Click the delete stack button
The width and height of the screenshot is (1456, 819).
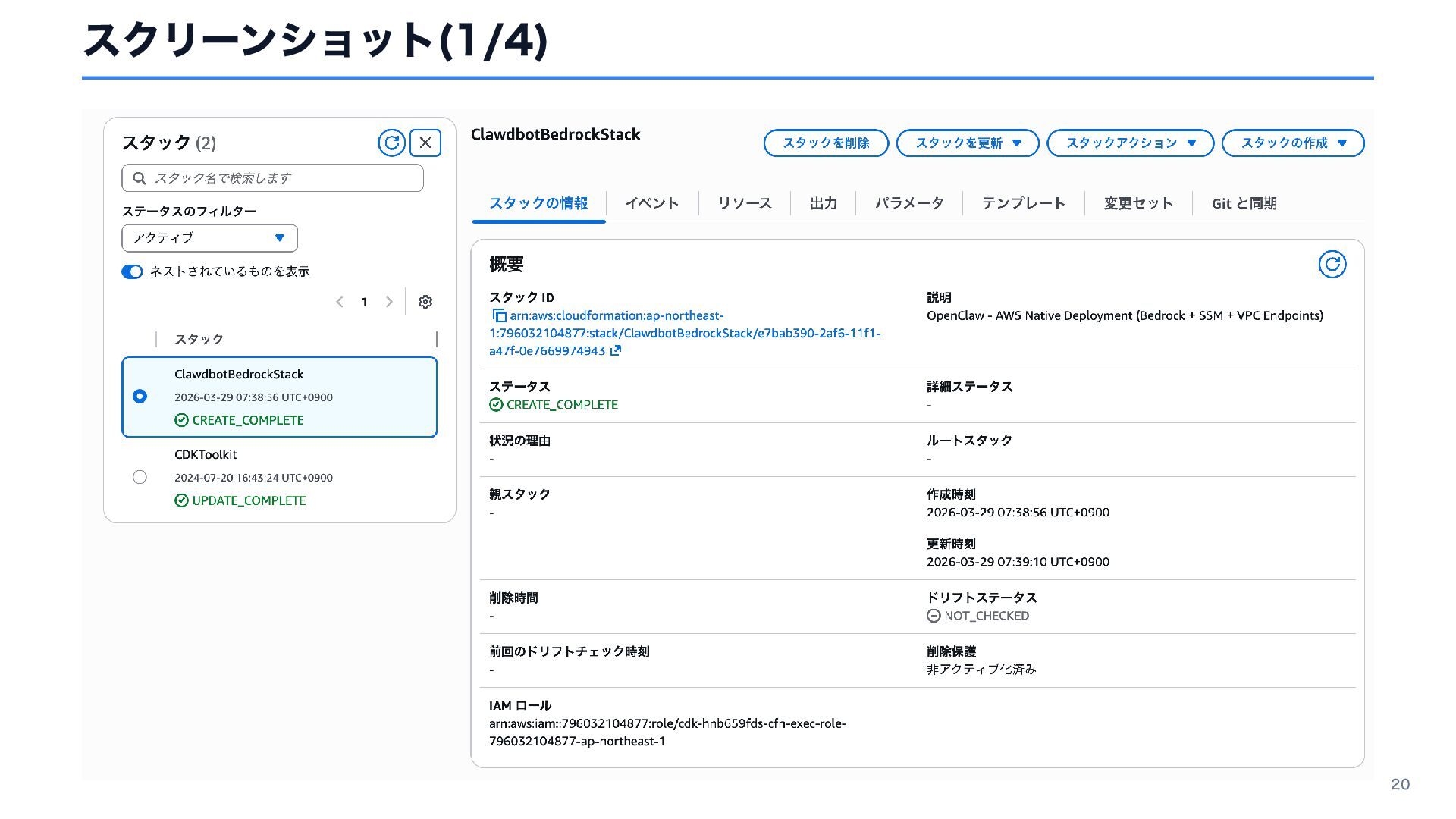(825, 143)
